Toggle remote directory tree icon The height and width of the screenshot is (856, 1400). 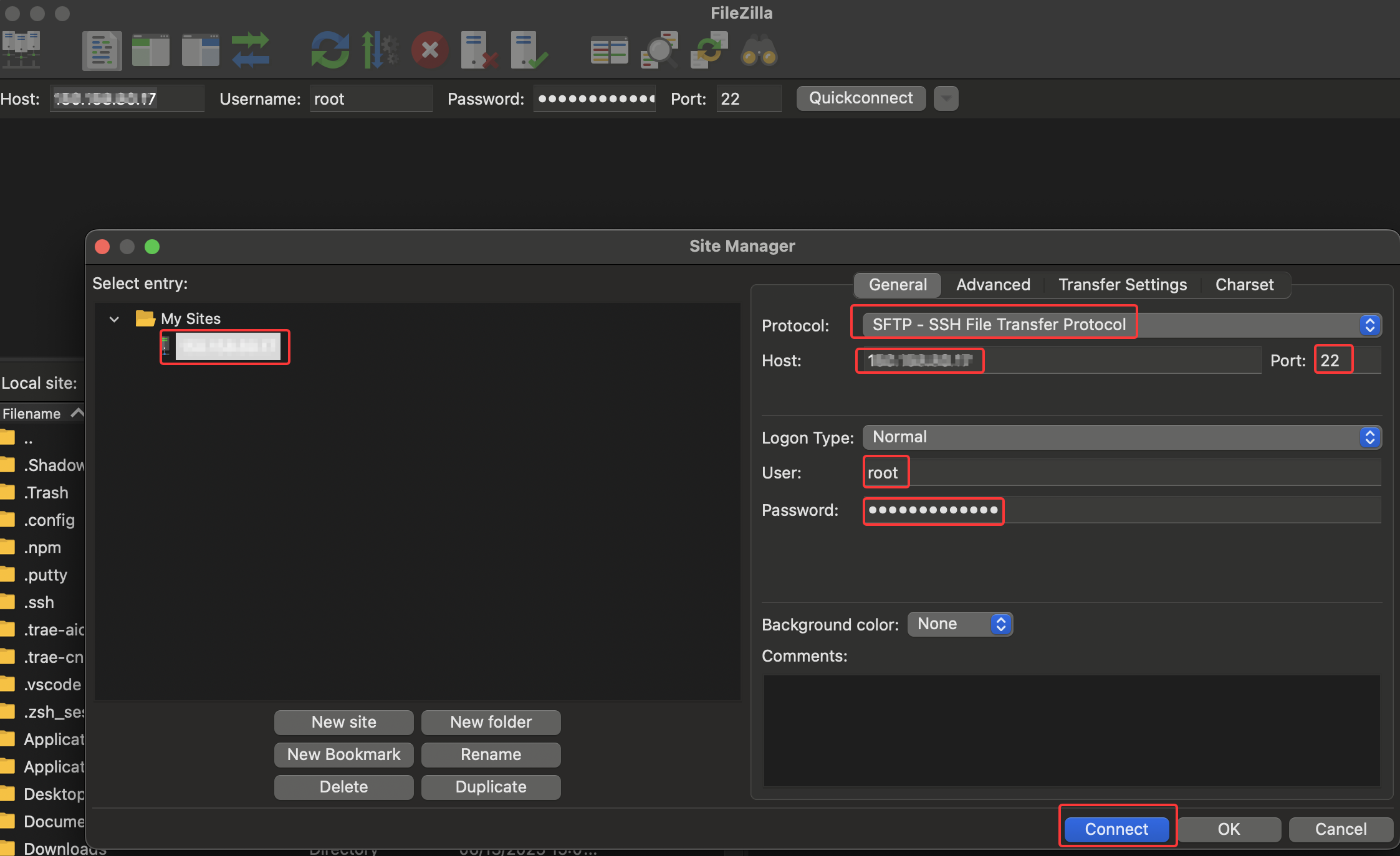click(200, 50)
